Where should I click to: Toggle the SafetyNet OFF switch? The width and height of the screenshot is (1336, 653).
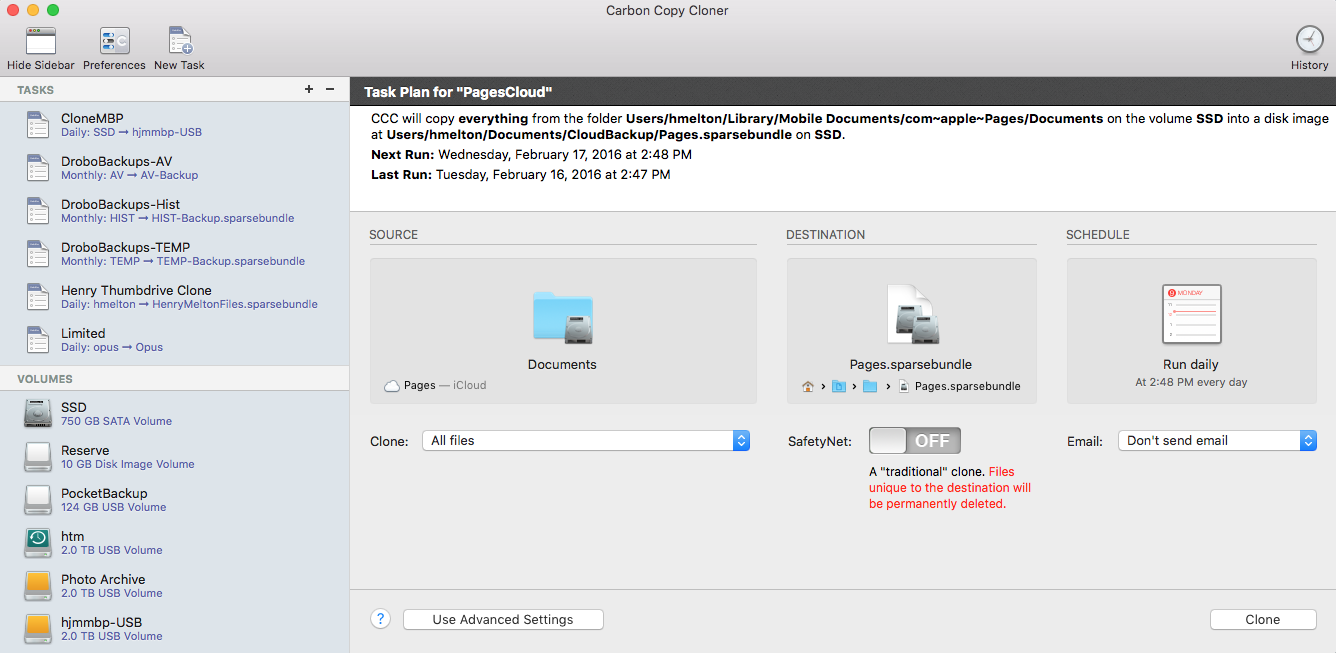[915, 441]
